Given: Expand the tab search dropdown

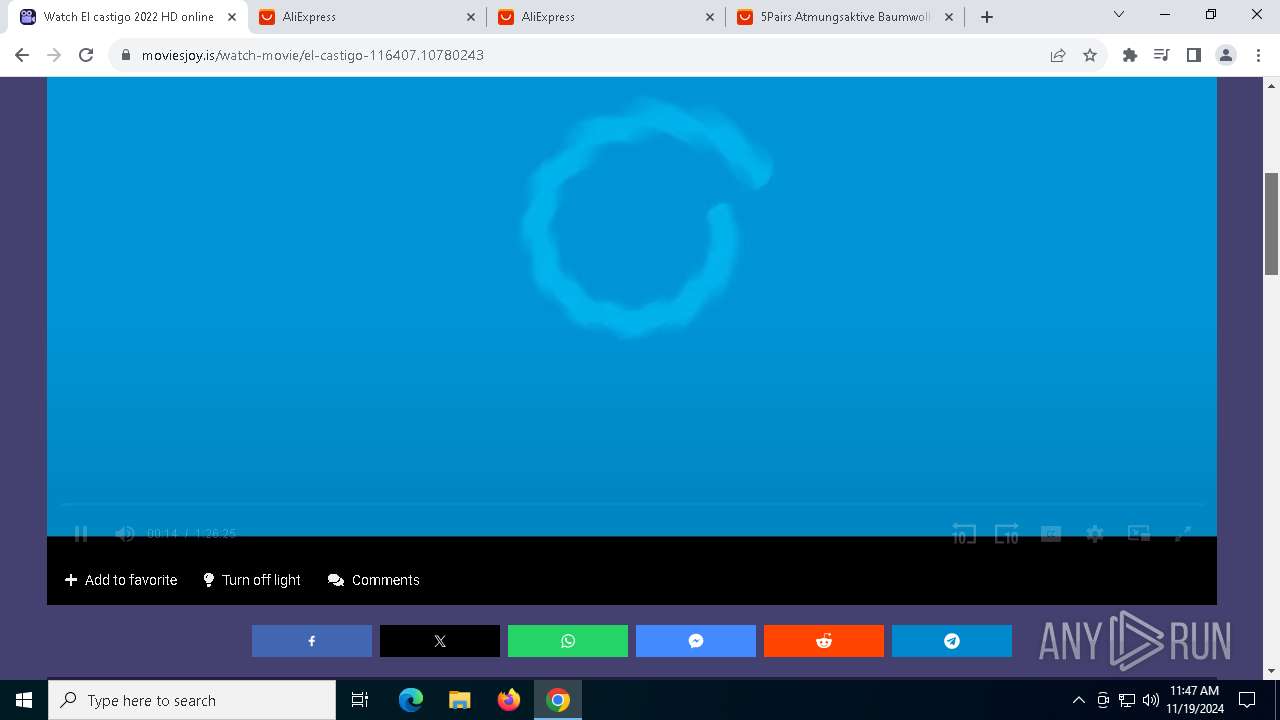Looking at the screenshot, I should click(x=1119, y=15).
